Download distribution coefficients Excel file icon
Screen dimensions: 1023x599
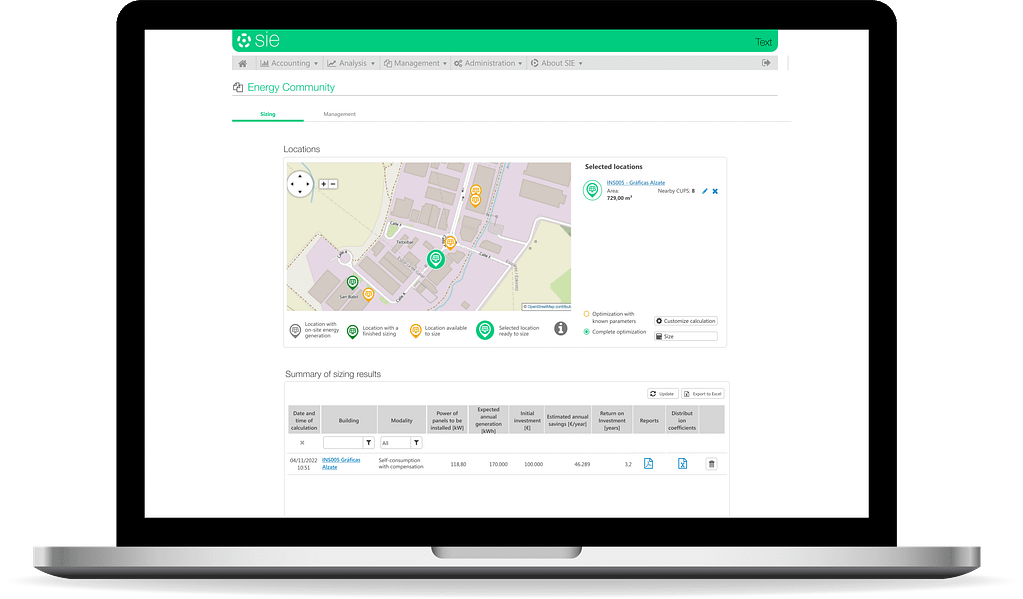(682, 463)
